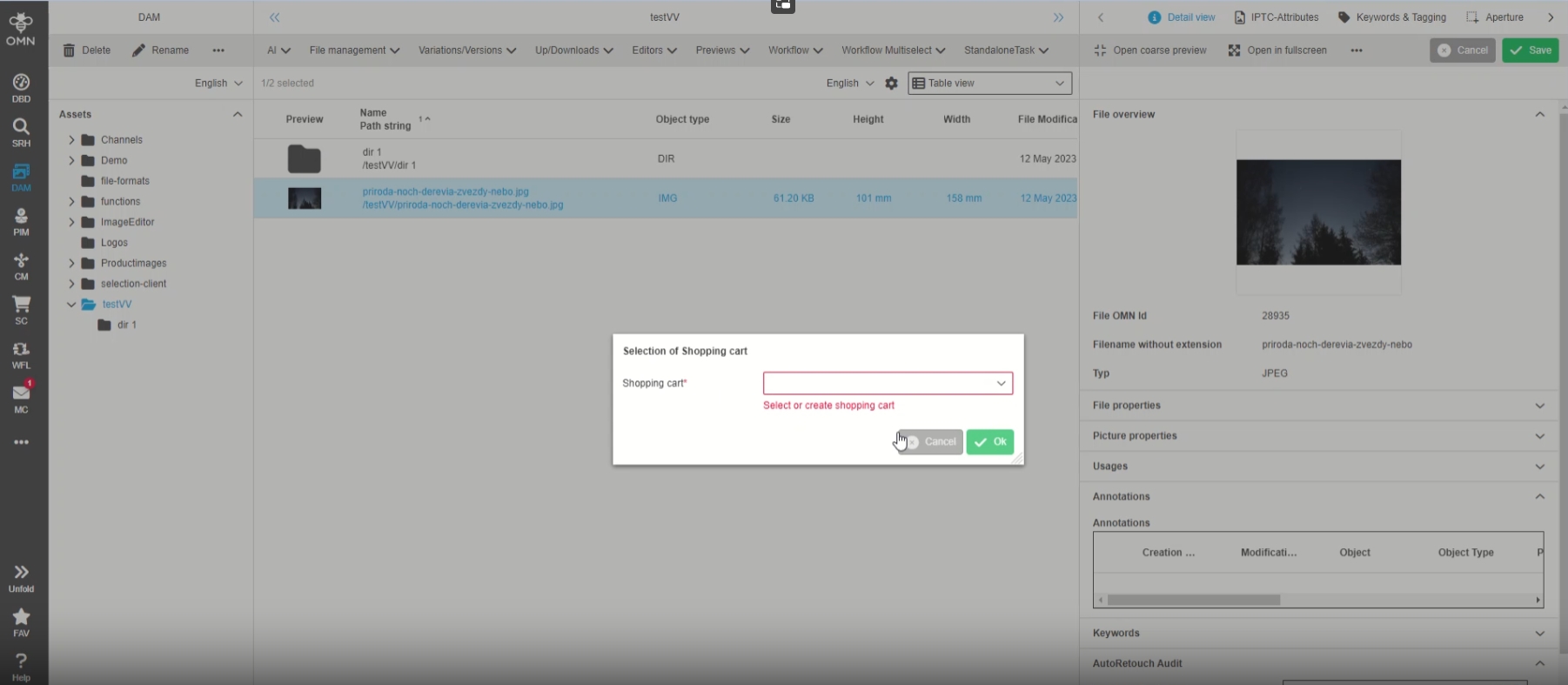Open the AI menu
Image resolution: width=1568 pixels, height=685 pixels.
[x=278, y=50]
